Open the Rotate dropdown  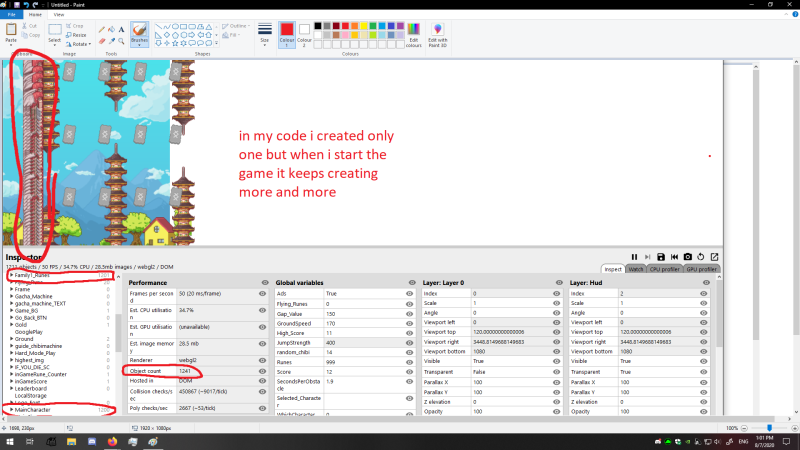click(79, 44)
